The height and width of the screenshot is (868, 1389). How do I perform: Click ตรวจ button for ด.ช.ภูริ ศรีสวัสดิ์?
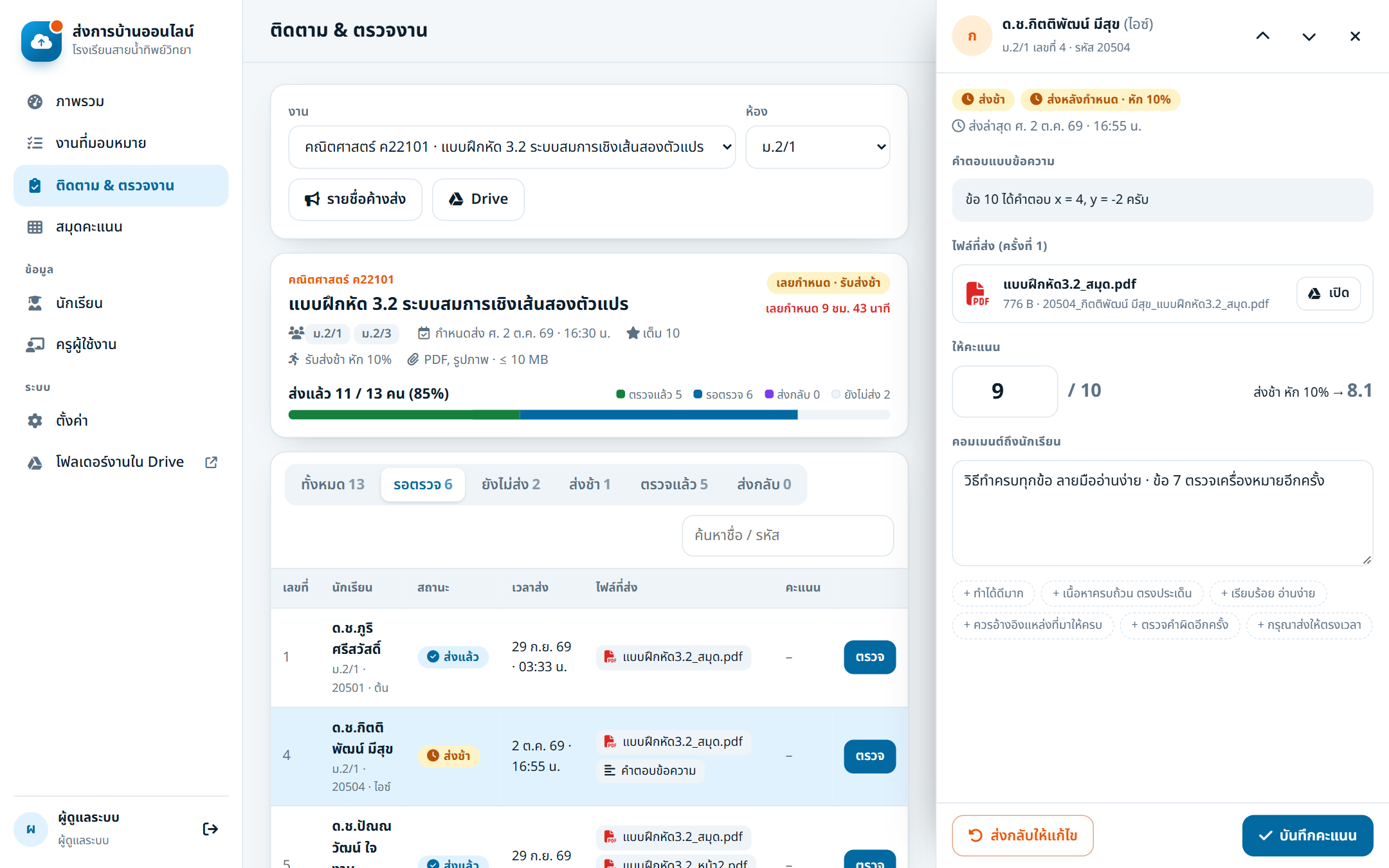869,657
